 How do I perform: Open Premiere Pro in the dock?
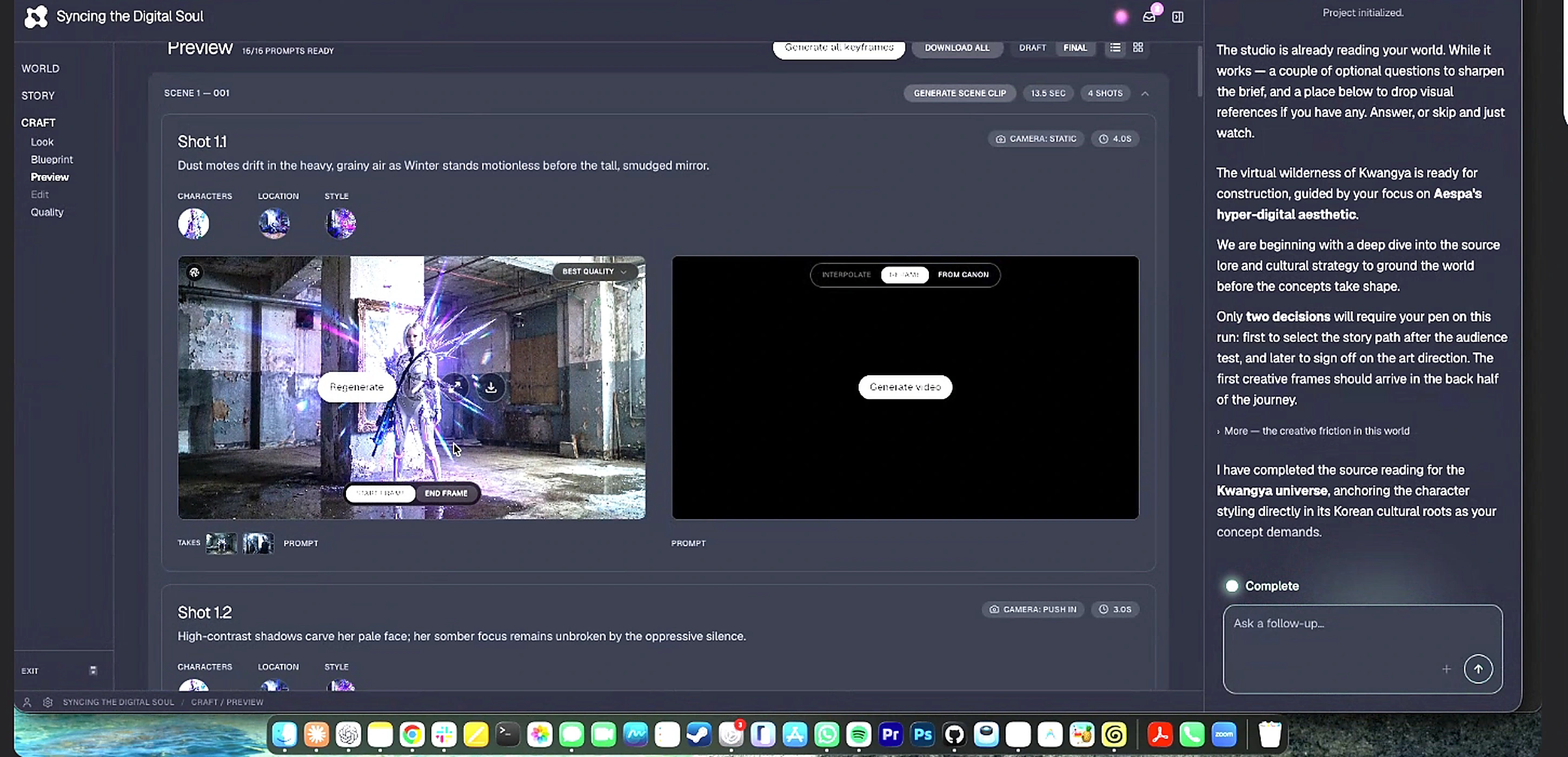(x=891, y=734)
